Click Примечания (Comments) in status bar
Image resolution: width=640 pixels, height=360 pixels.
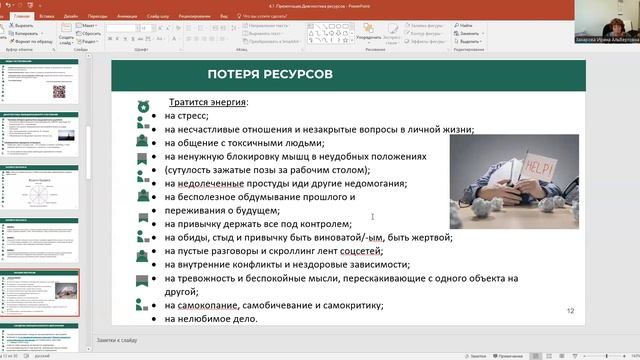[508, 356]
